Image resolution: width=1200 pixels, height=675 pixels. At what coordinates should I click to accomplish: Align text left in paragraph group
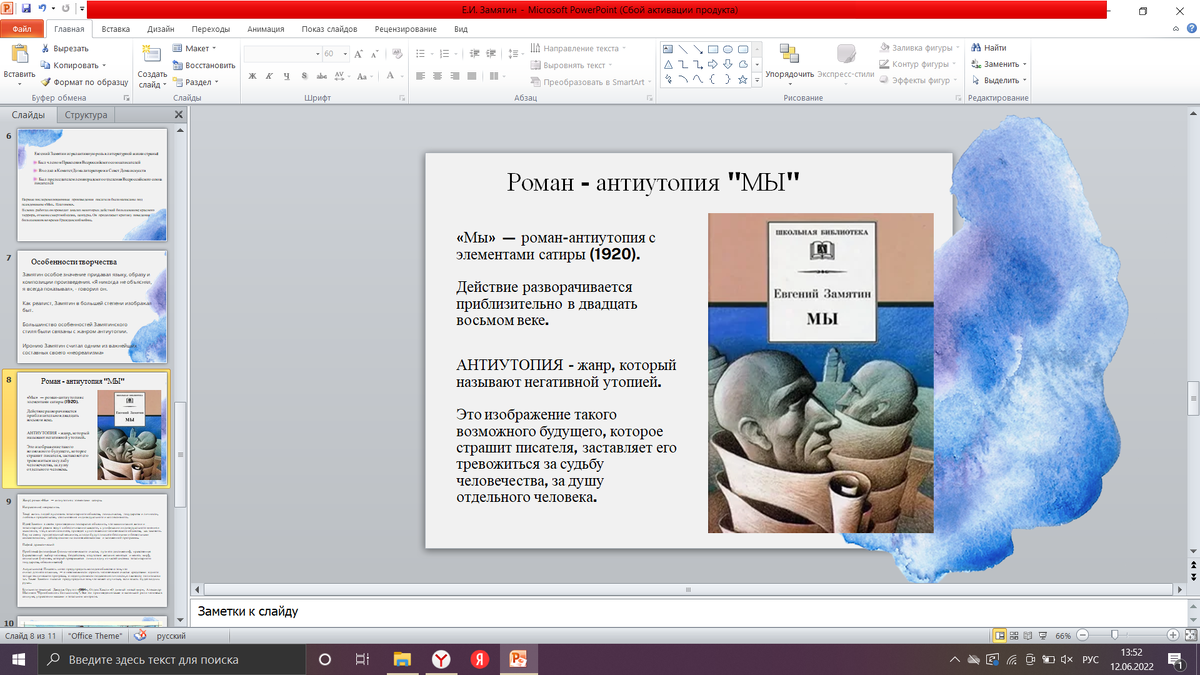(421, 76)
